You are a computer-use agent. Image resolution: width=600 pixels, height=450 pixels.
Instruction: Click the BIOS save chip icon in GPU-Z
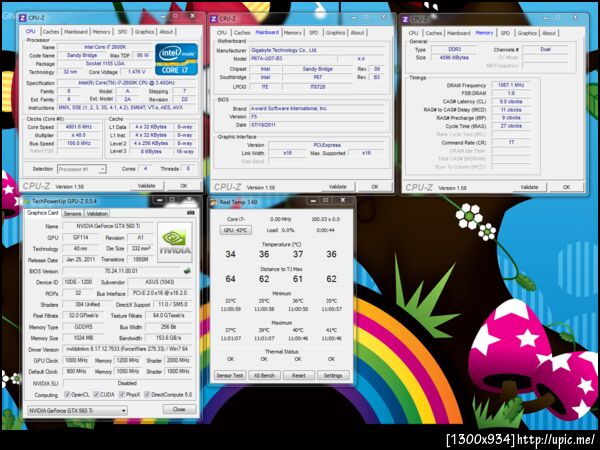[187, 271]
